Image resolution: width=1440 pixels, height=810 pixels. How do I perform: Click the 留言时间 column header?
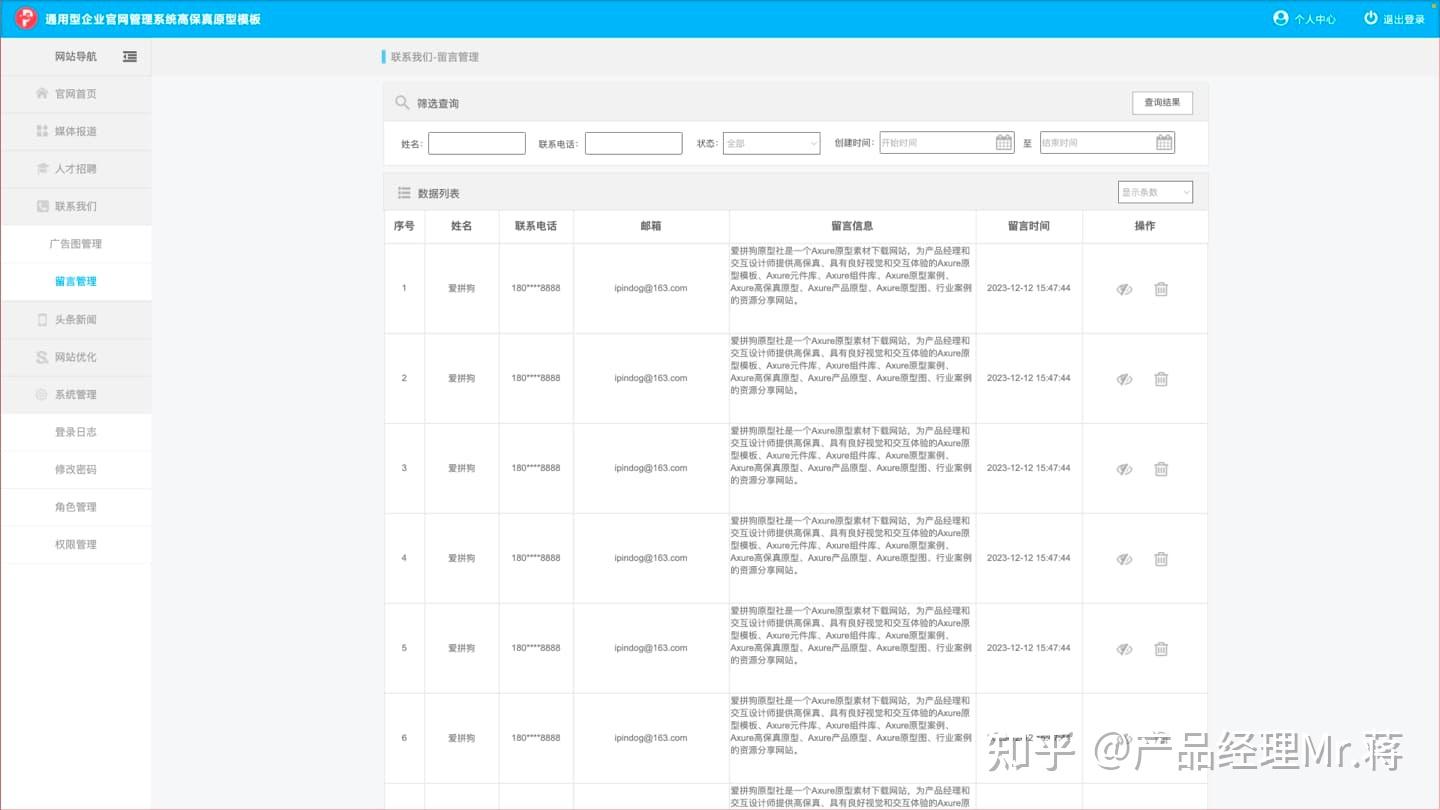coord(1029,226)
